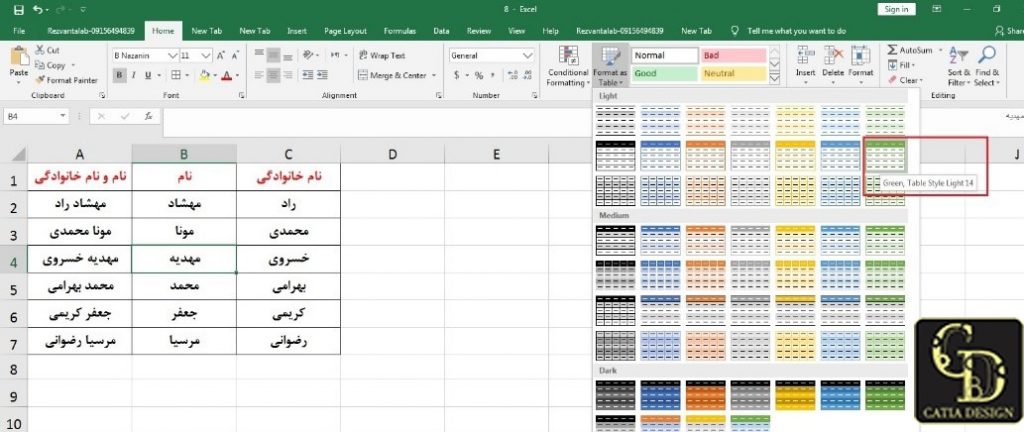Switch to the Data tab

coord(441,31)
